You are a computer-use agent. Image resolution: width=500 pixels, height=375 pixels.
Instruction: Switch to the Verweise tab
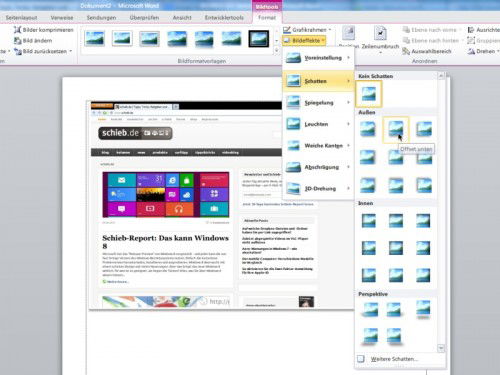pyautogui.click(x=62, y=17)
